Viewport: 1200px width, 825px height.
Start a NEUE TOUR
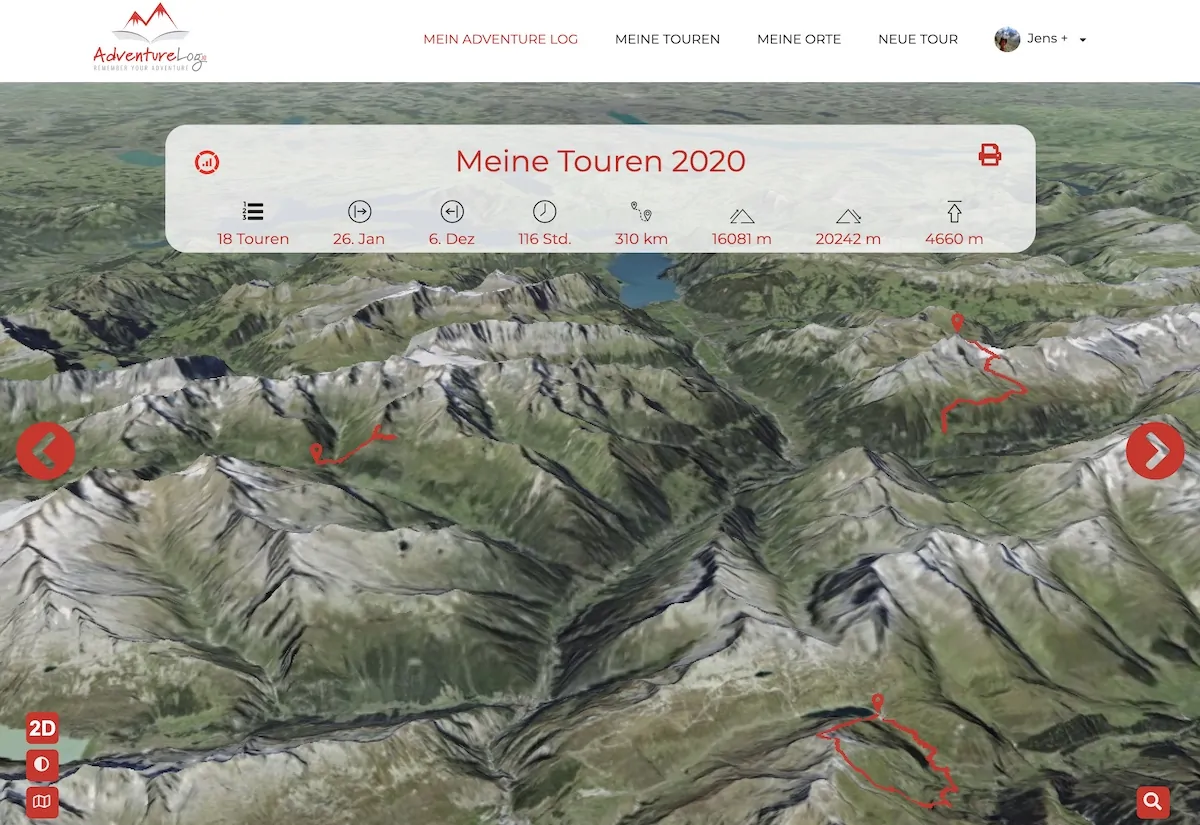(x=917, y=39)
